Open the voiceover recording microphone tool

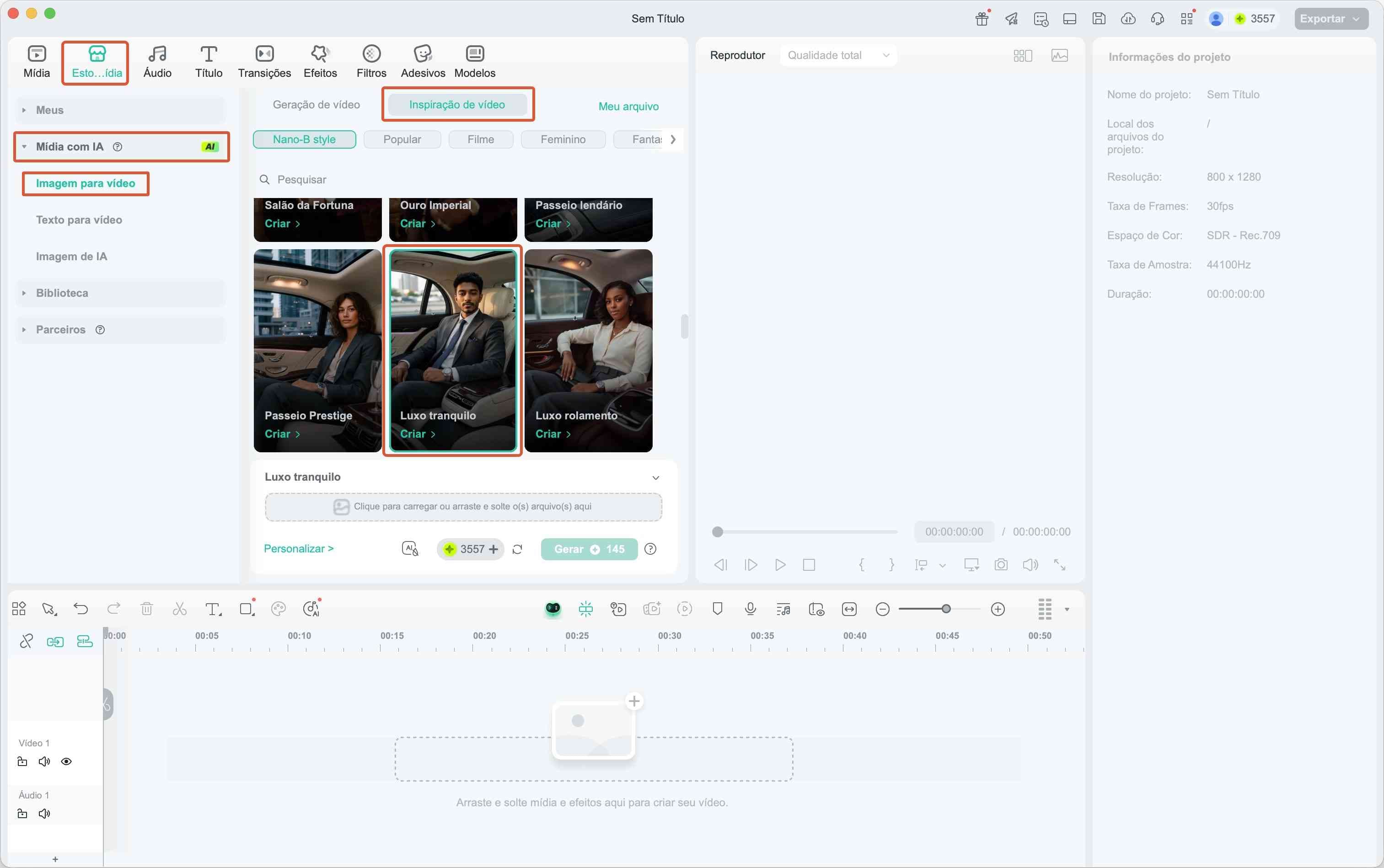(750, 609)
